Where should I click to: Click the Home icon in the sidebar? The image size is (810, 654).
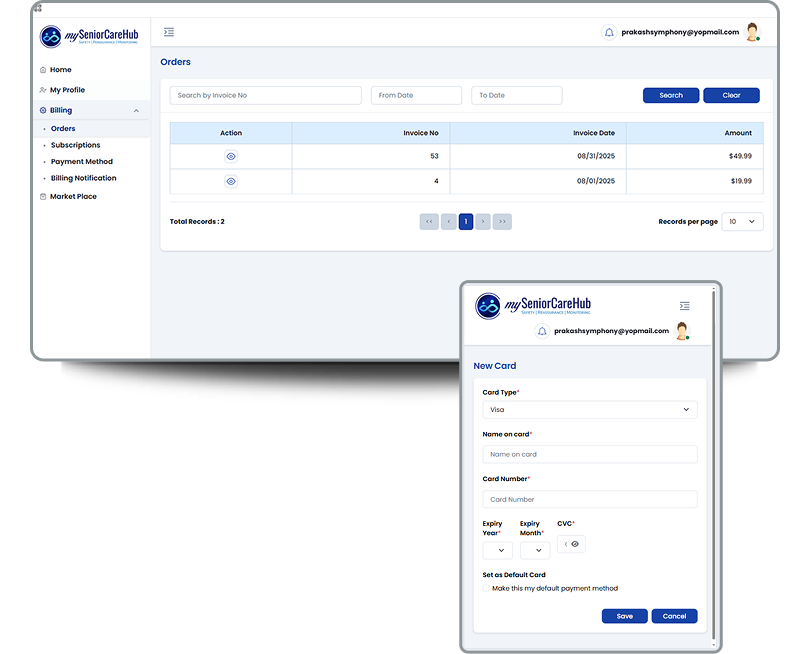[x=43, y=70]
